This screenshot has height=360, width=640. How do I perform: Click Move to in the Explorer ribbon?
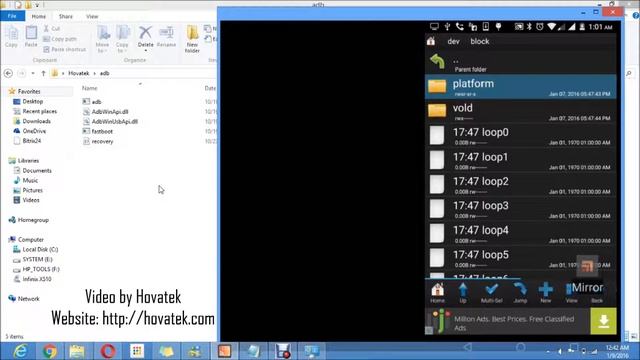(102, 39)
